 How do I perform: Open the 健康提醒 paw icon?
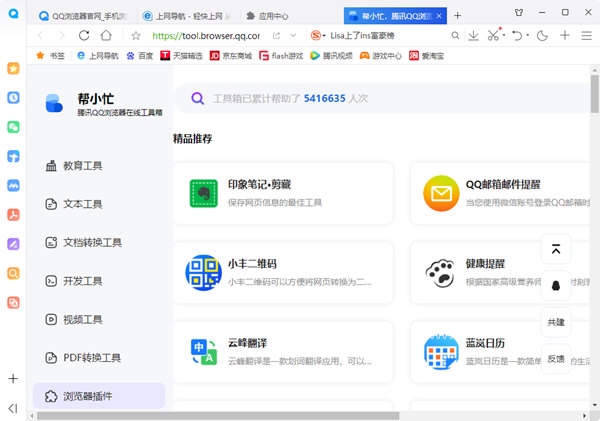click(441, 272)
